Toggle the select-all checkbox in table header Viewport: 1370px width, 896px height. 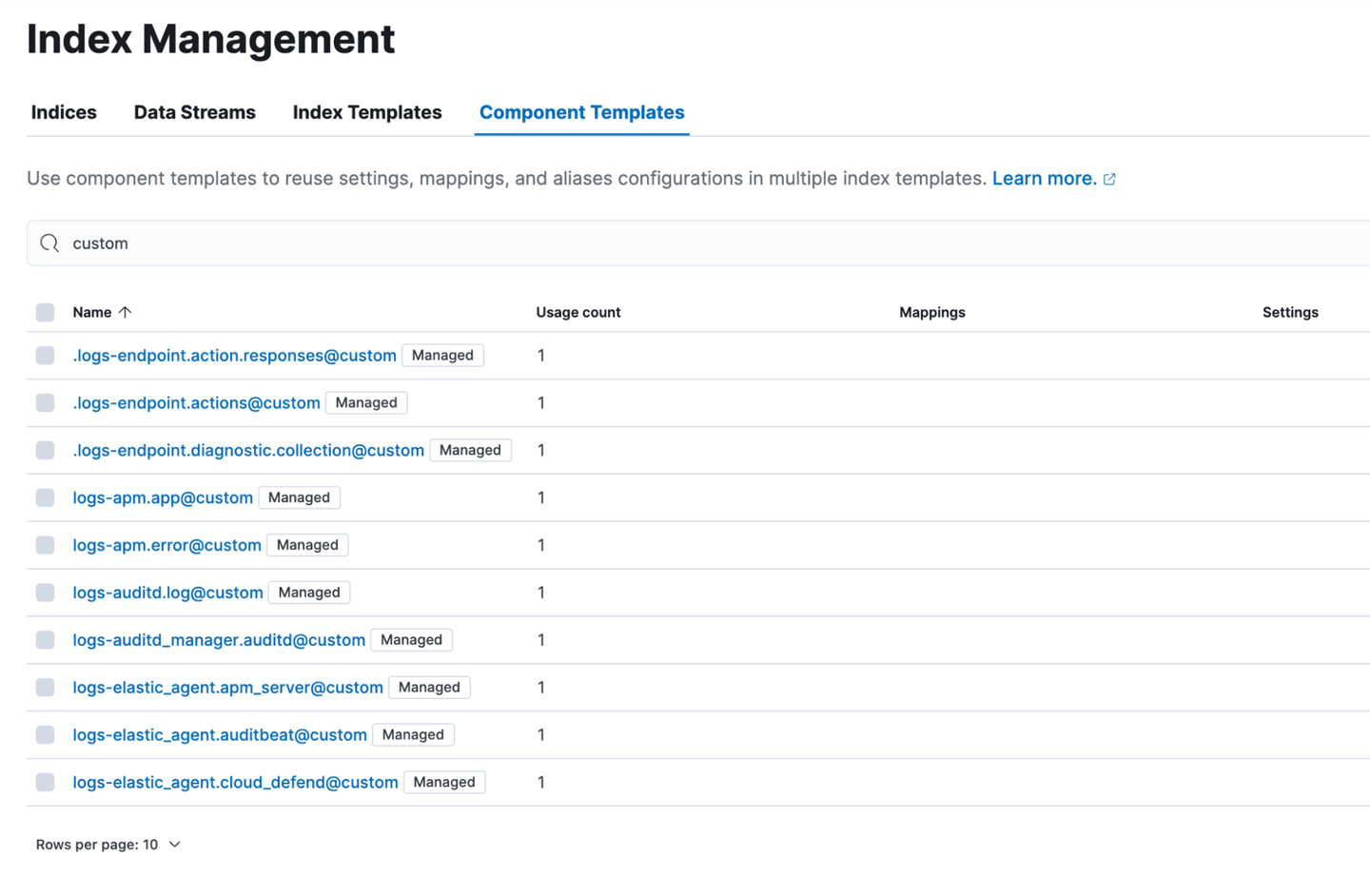(45, 312)
